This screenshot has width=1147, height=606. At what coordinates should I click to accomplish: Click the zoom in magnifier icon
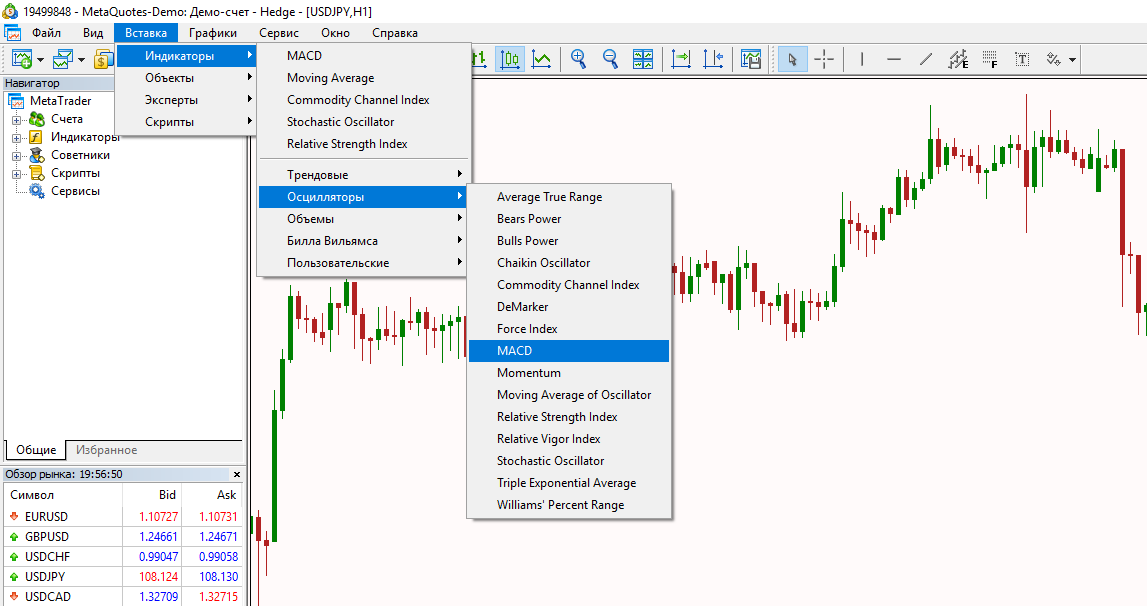click(578, 59)
